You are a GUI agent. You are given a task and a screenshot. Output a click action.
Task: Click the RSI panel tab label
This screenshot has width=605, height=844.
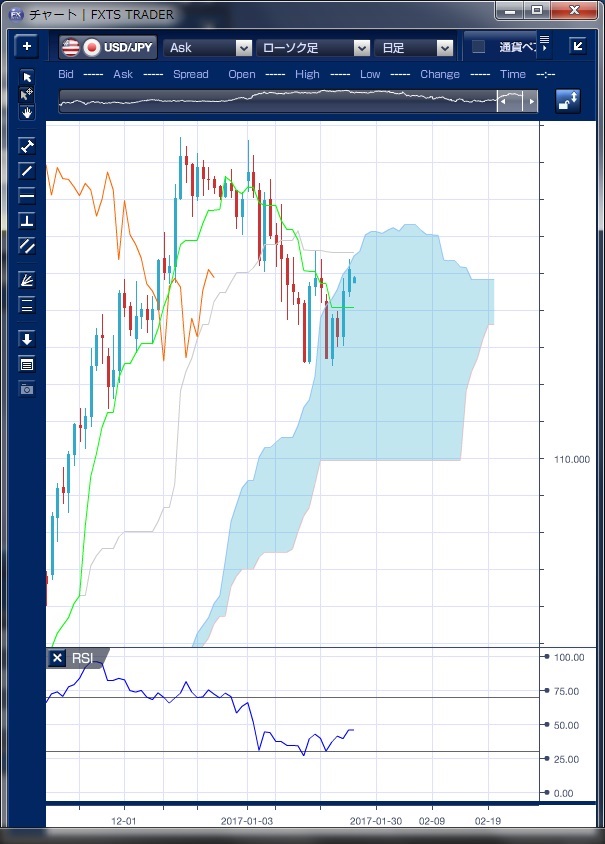coord(82,658)
